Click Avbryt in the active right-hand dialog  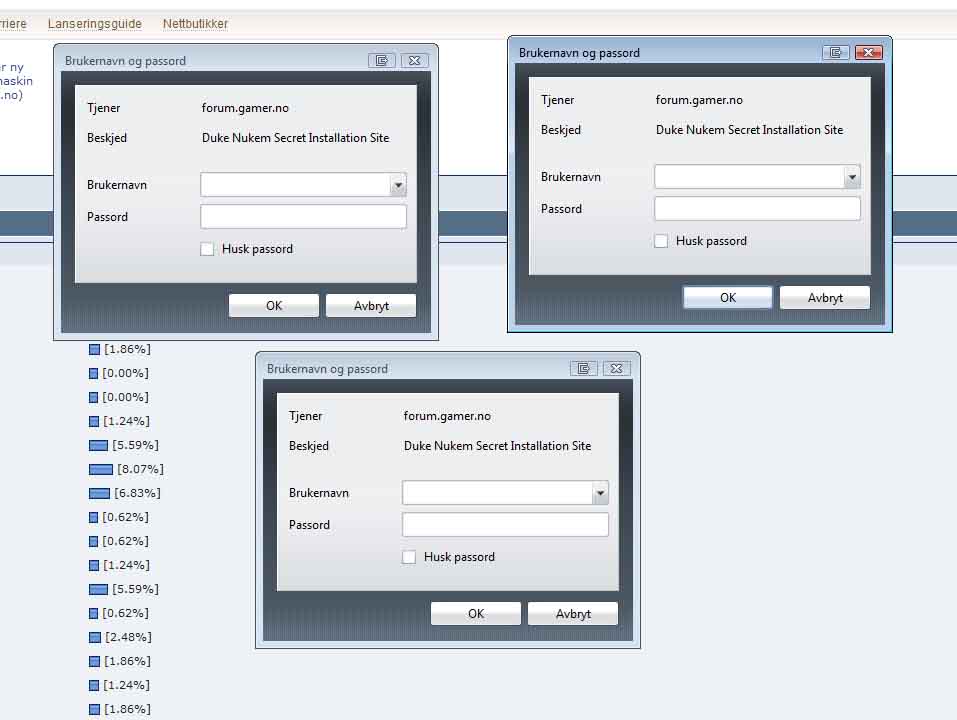825,298
